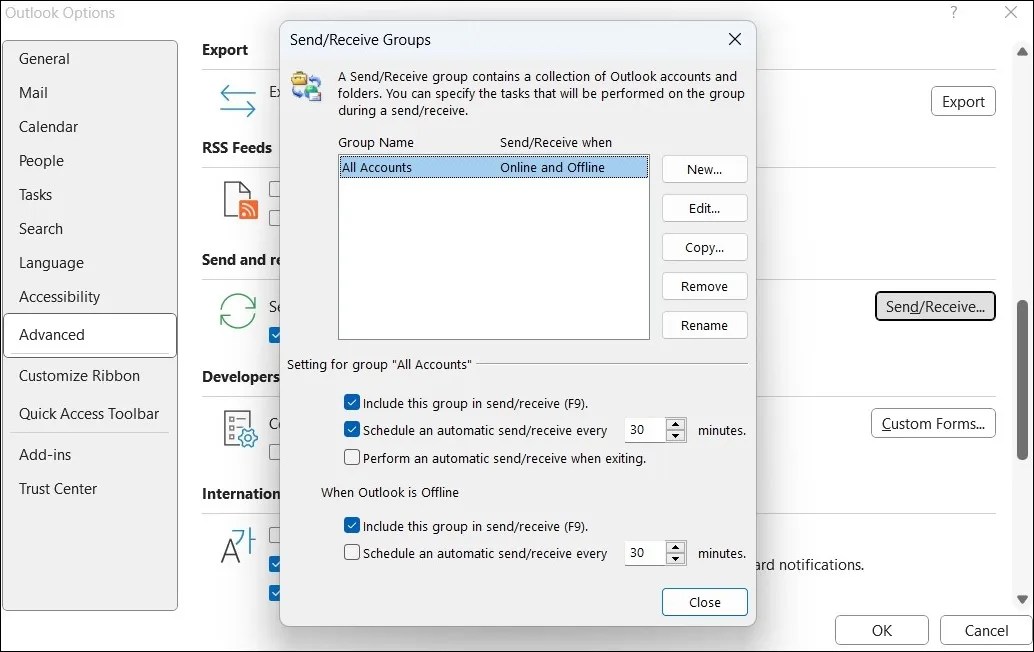Click the International language icon
This screenshot has width=1034, height=652.
tap(237, 545)
